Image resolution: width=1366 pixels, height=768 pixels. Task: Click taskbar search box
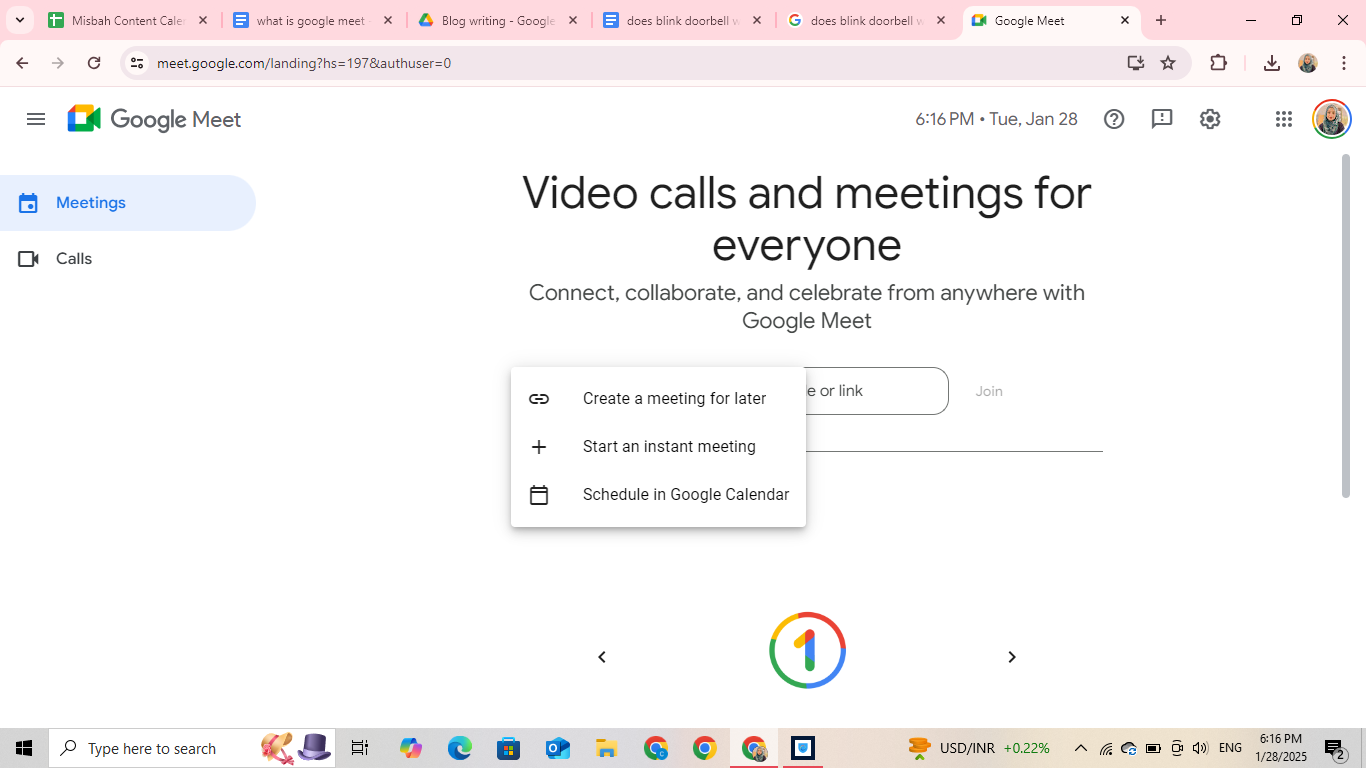pos(192,748)
